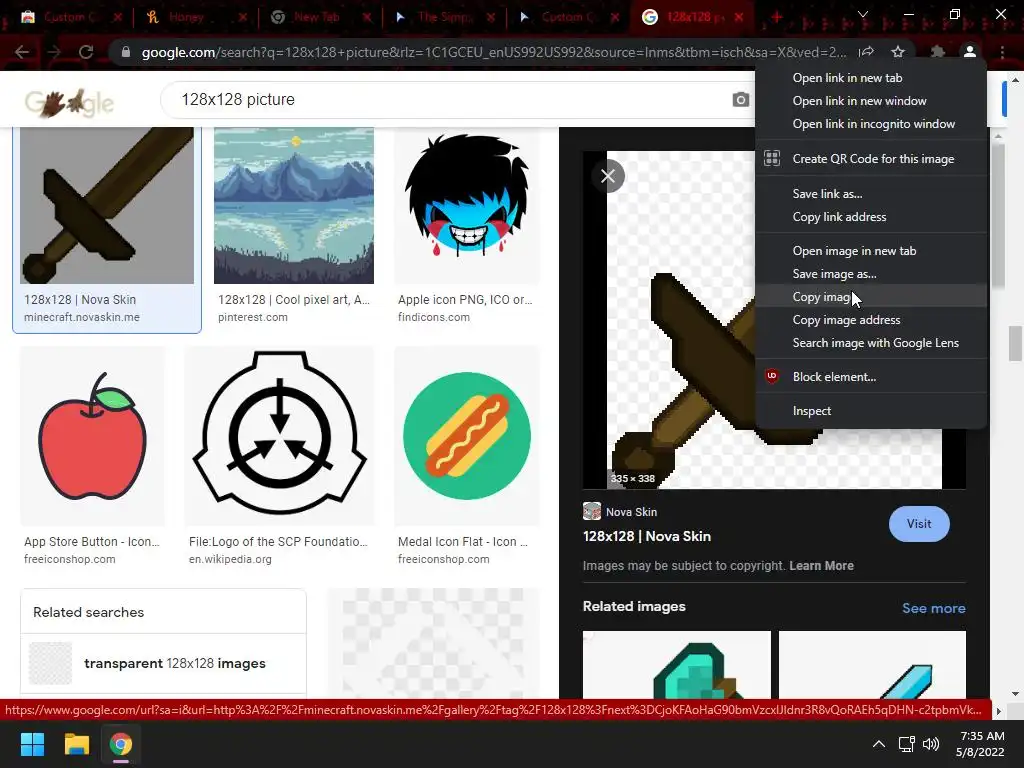Viewport: 1024px width, 768px height.
Task: Open the extensions puzzle icon
Action: (x=938, y=52)
